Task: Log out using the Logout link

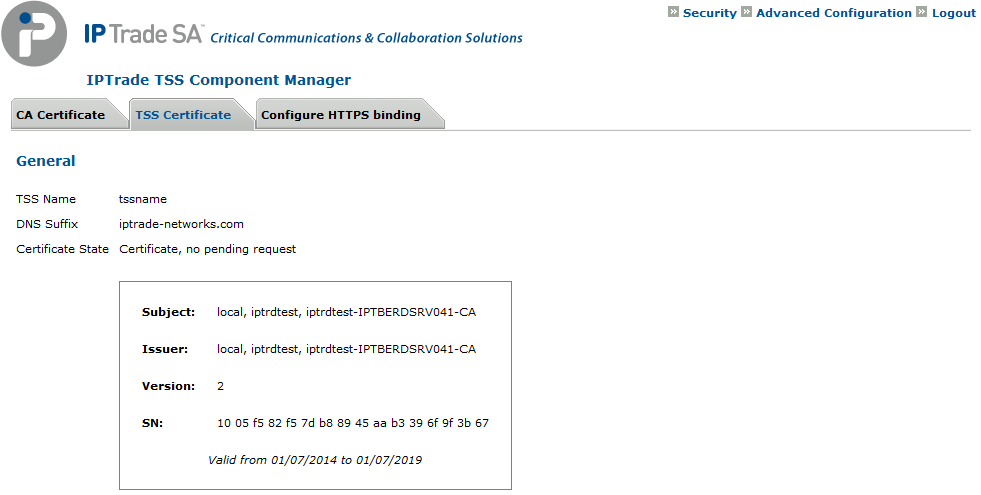Action: pyautogui.click(x=953, y=13)
